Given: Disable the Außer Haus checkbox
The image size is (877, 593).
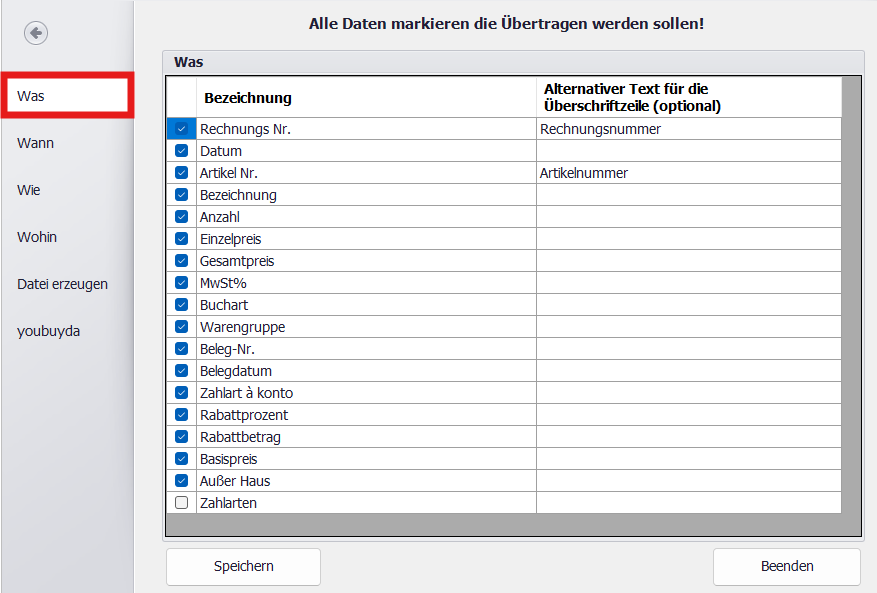Looking at the screenshot, I should [x=181, y=481].
